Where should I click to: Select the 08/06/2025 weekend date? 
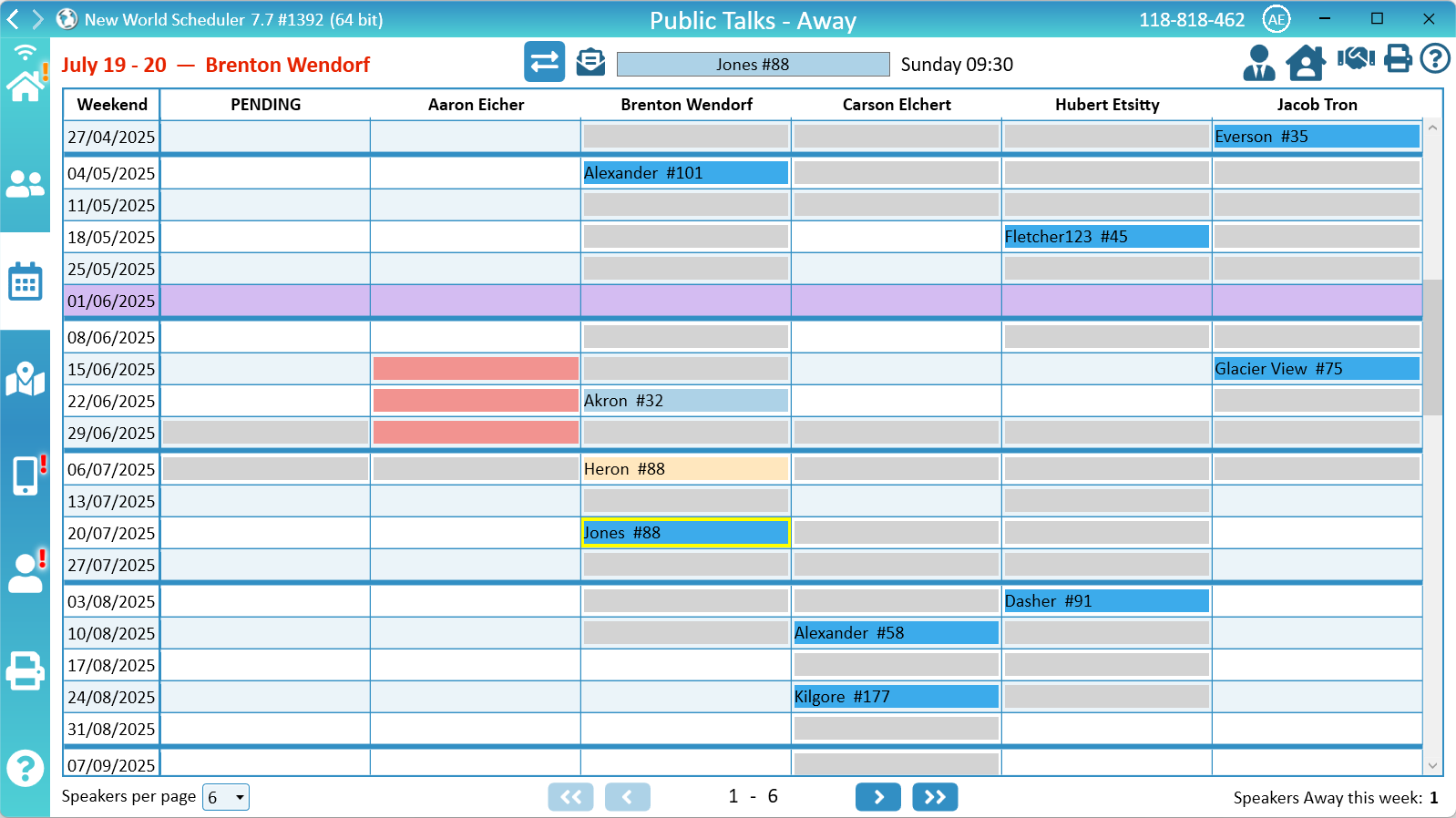coord(111,337)
